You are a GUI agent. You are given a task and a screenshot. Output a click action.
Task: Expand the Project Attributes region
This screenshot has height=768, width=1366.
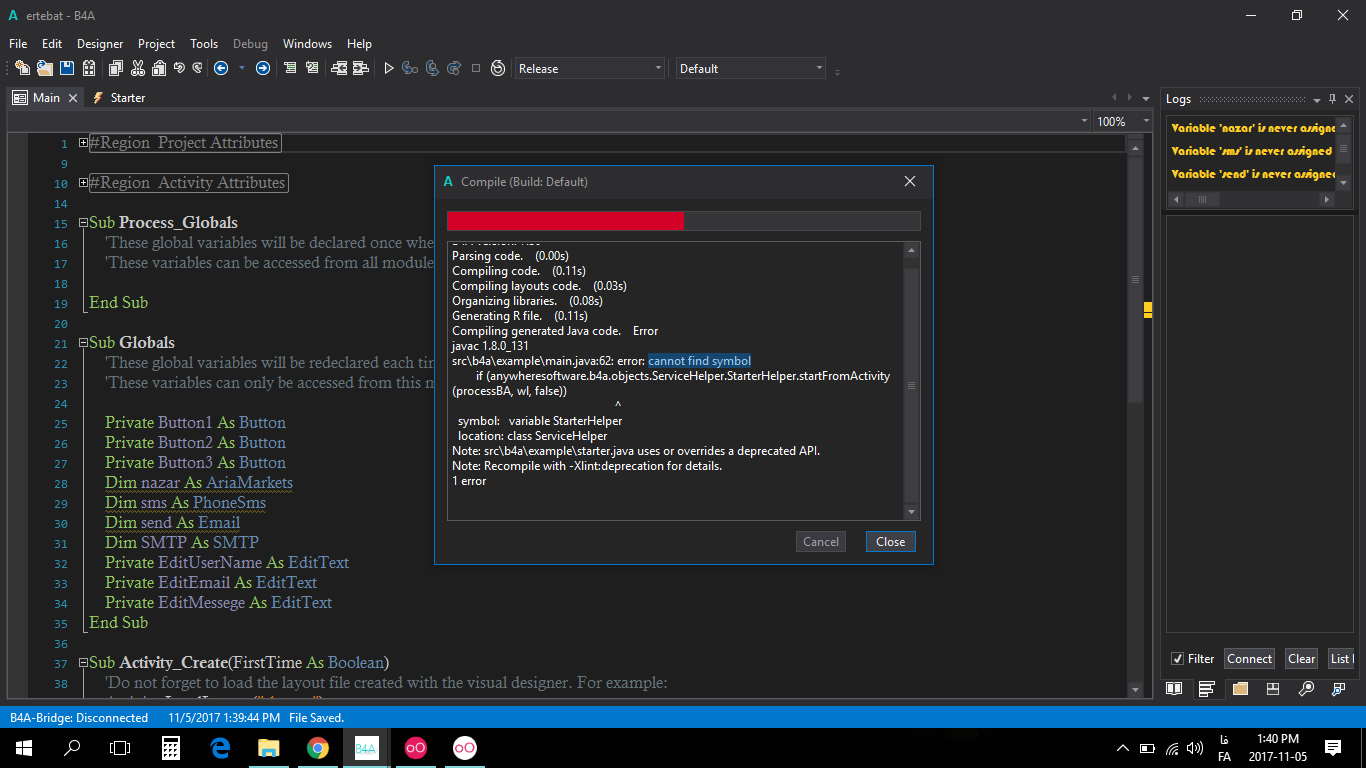point(84,143)
